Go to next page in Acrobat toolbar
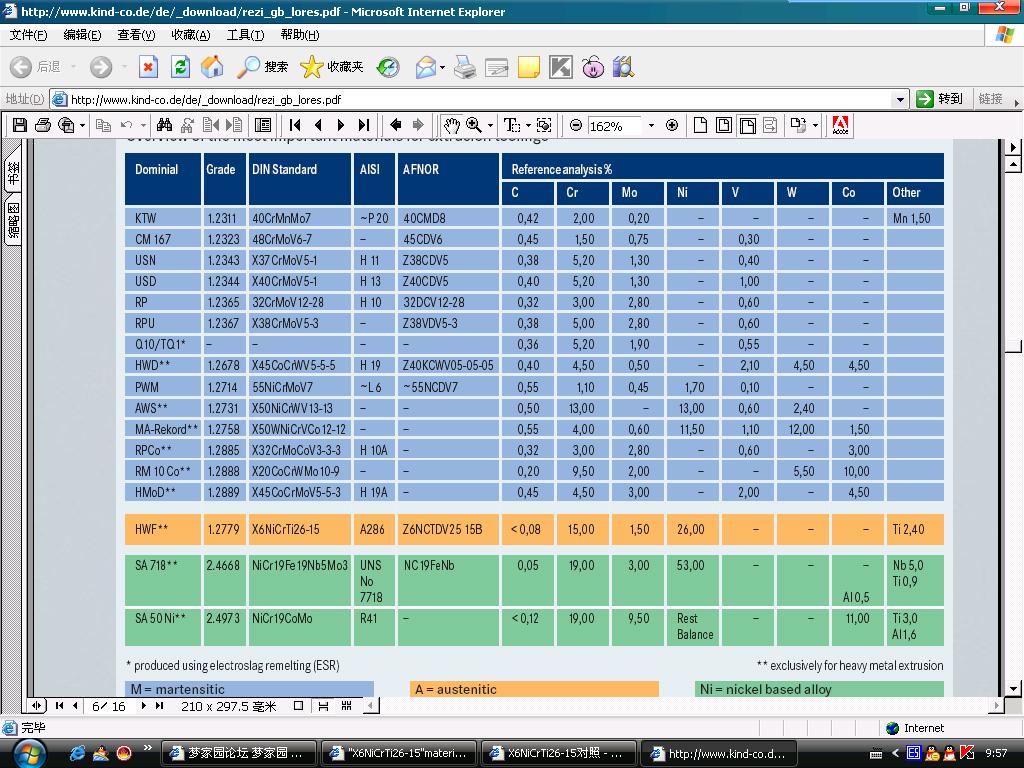The width and height of the screenshot is (1024, 768). tap(341, 125)
